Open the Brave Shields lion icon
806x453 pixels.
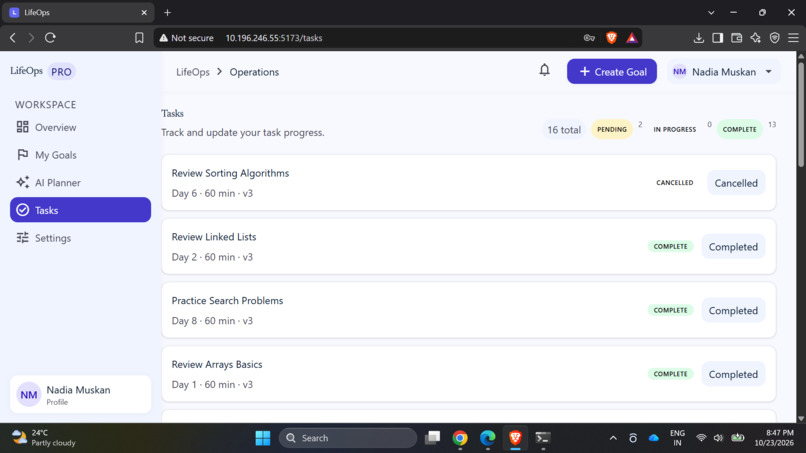coord(611,38)
